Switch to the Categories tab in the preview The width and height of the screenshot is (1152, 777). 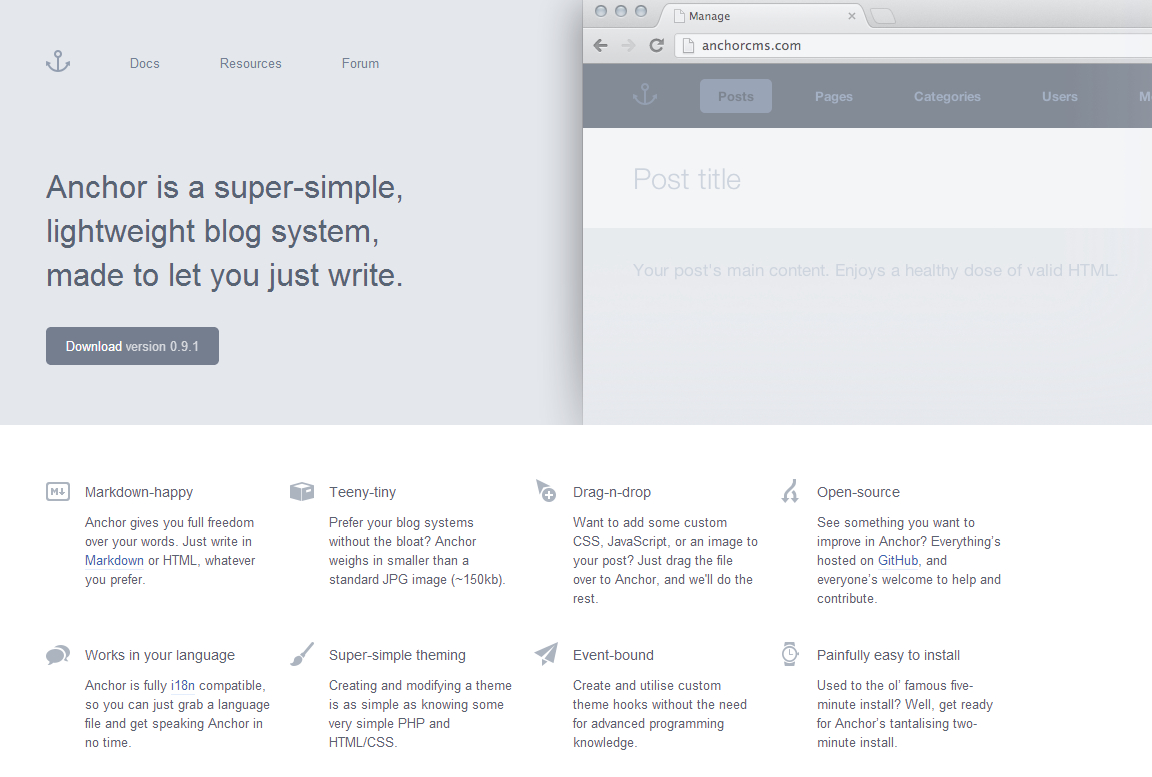947,96
